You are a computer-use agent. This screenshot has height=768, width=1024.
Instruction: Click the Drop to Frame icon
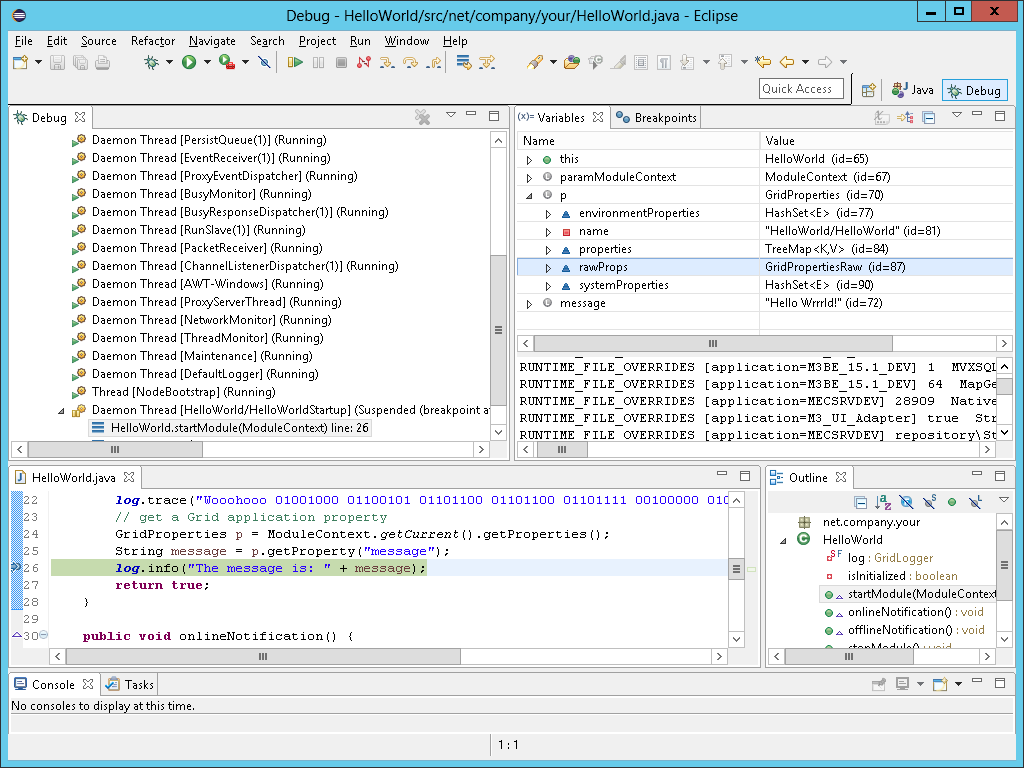(463, 62)
